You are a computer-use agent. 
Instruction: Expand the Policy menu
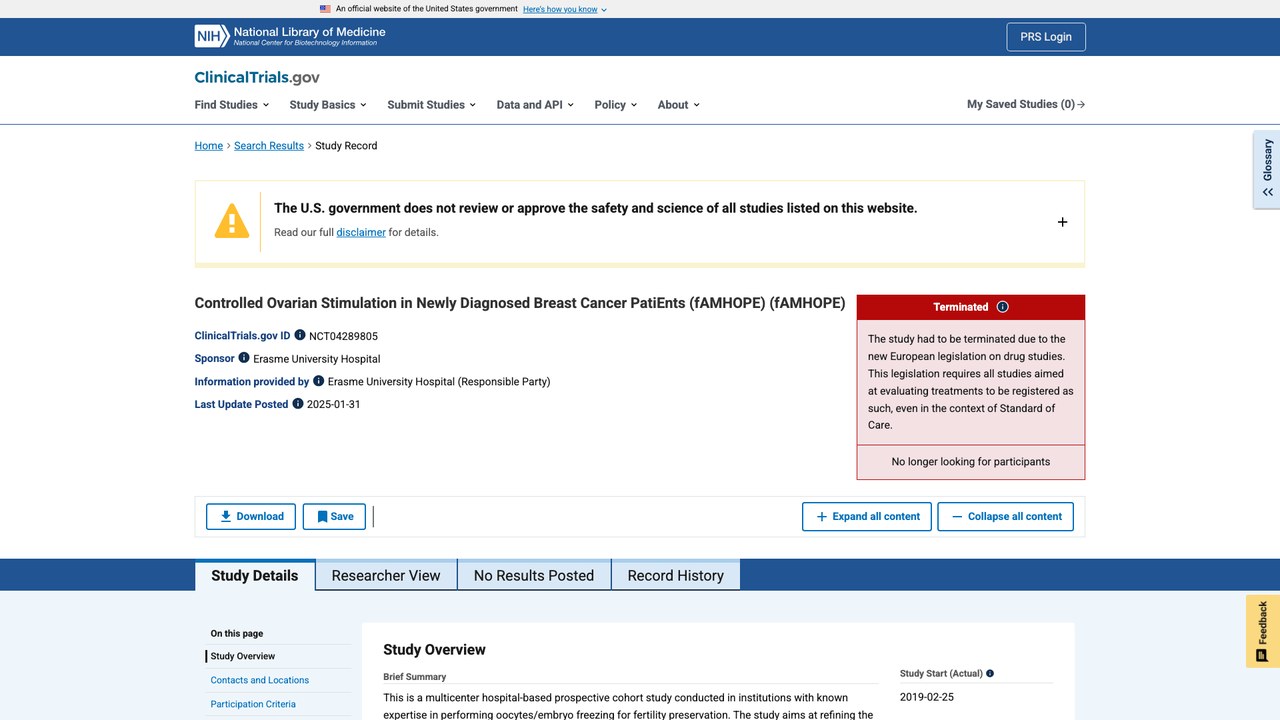coord(616,104)
